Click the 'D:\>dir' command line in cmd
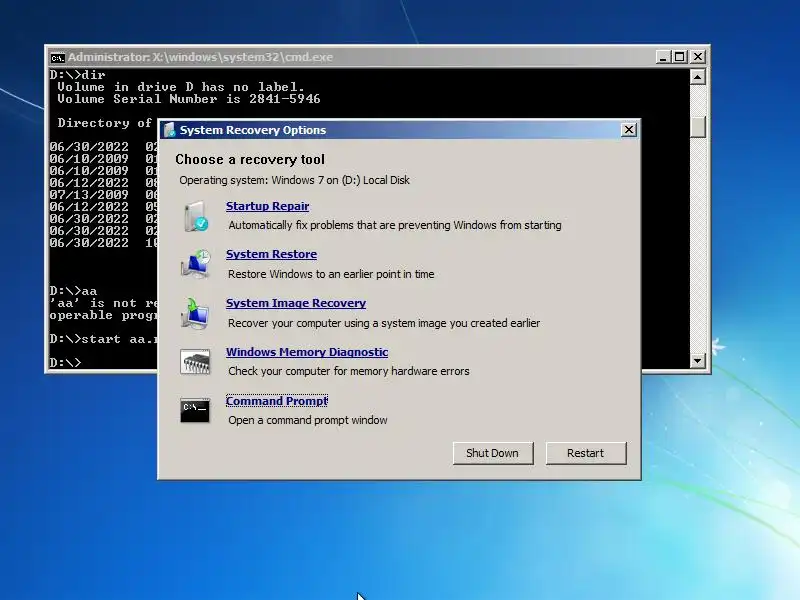 [78, 75]
